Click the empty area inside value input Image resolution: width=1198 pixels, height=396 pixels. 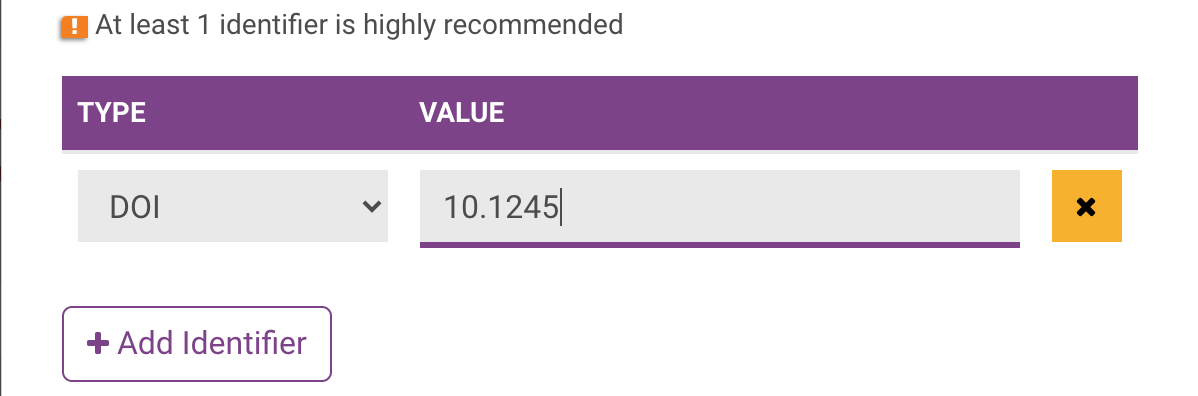click(x=791, y=206)
